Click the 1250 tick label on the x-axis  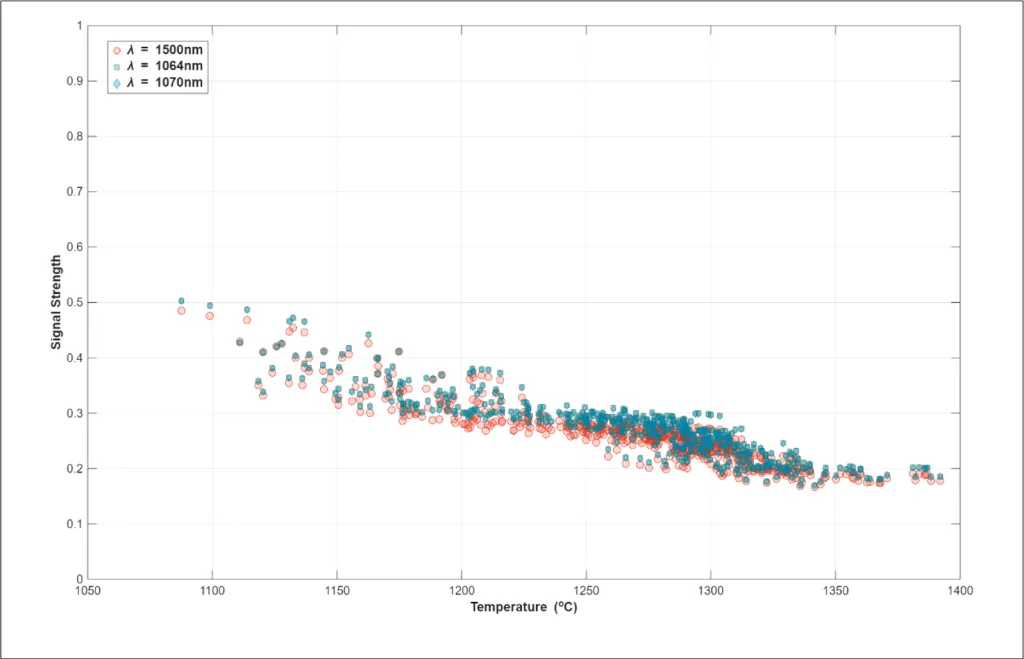click(x=586, y=590)
